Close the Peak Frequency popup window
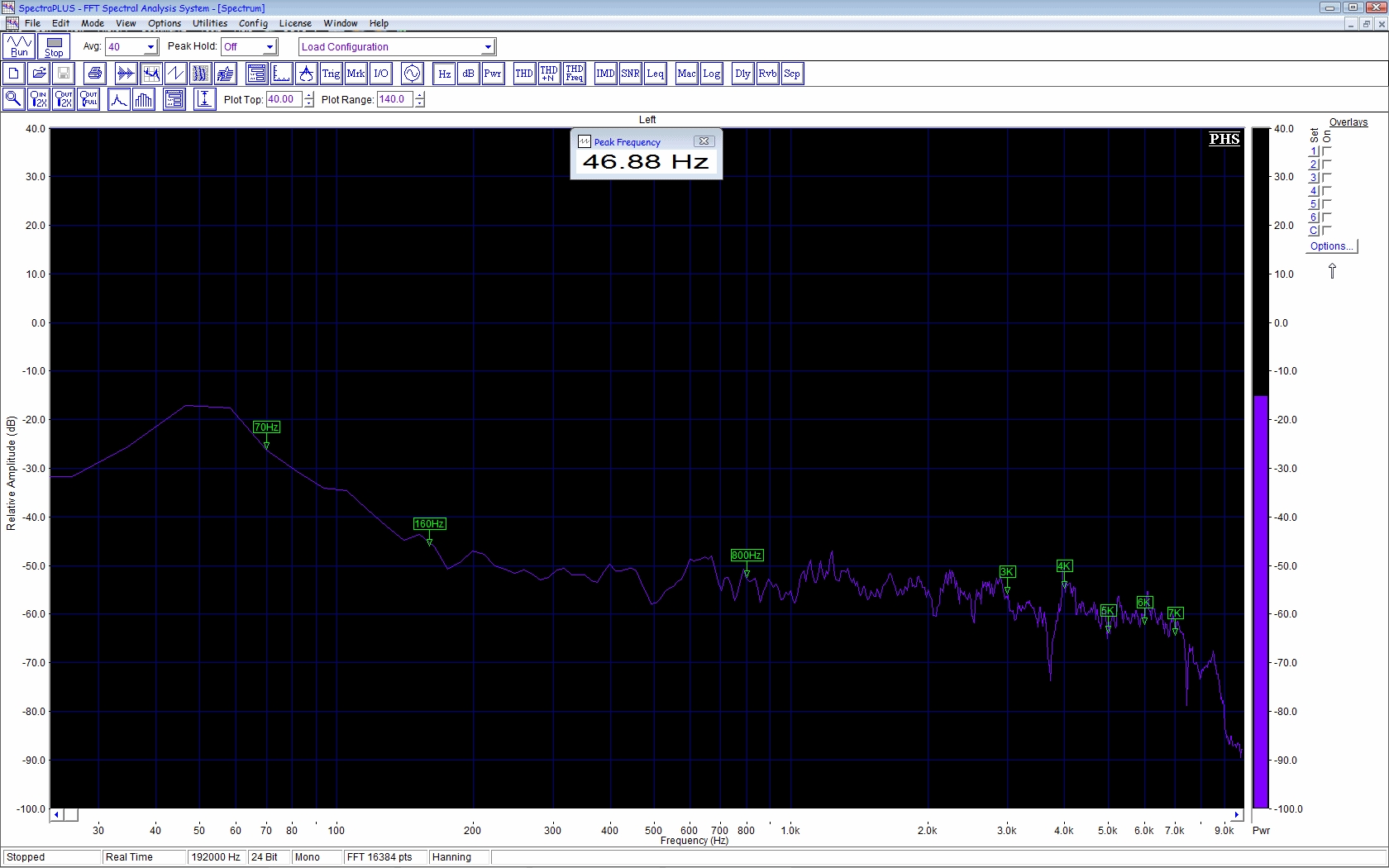Screen dimensions: 1389x868 coord(704,141)
